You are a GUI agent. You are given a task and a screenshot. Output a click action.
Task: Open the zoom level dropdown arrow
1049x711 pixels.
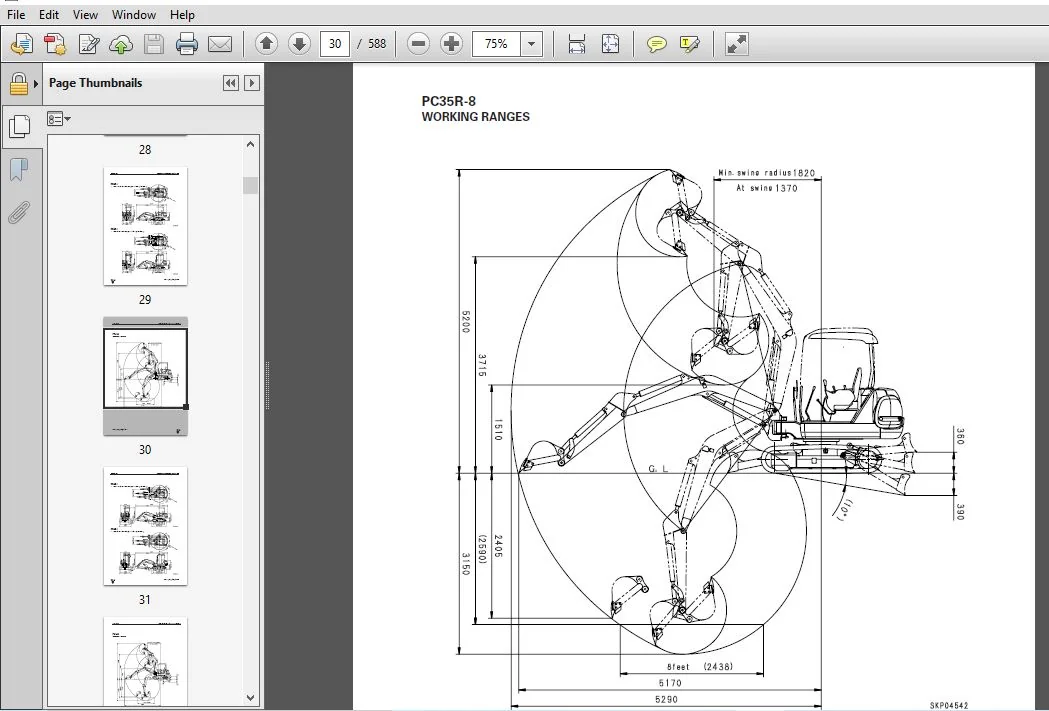coord(531,44)
